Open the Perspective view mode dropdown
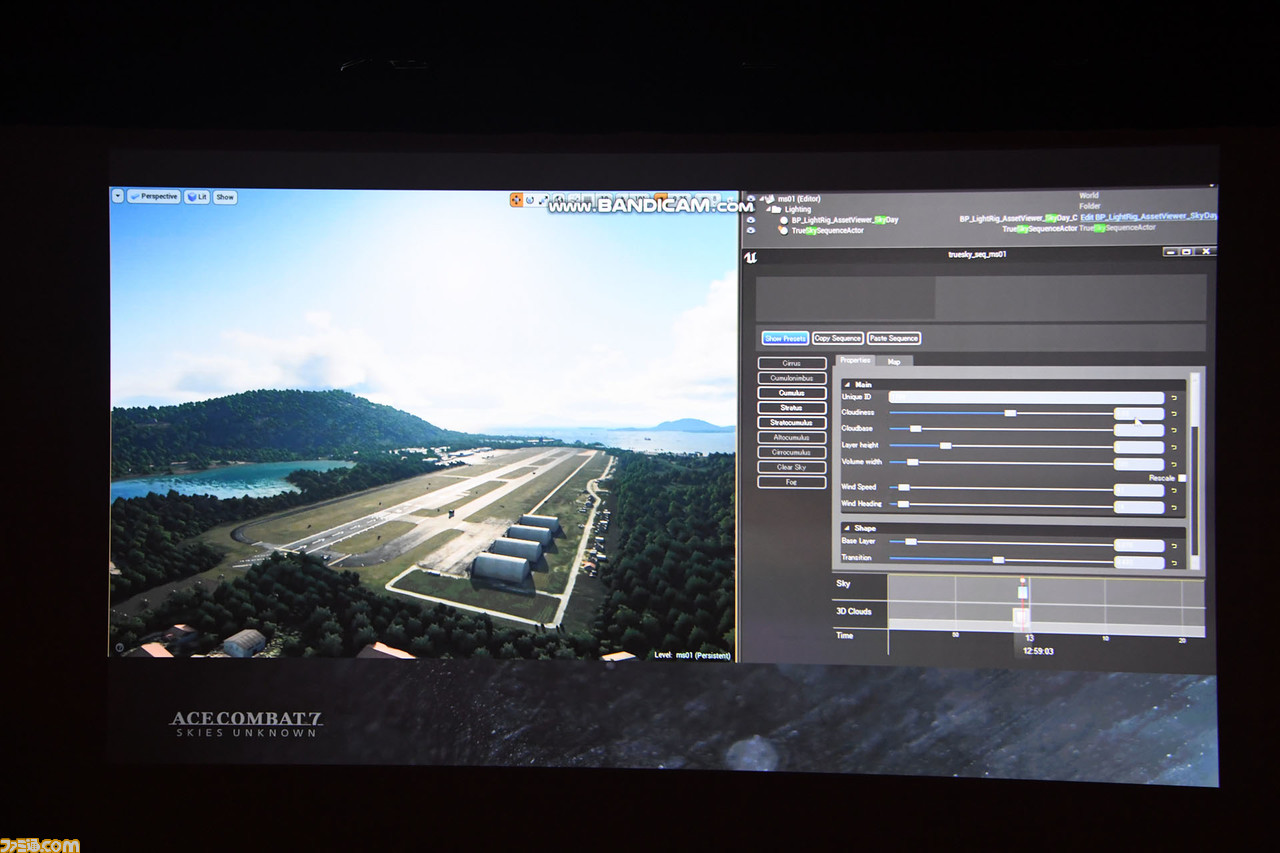 [154, 196]
